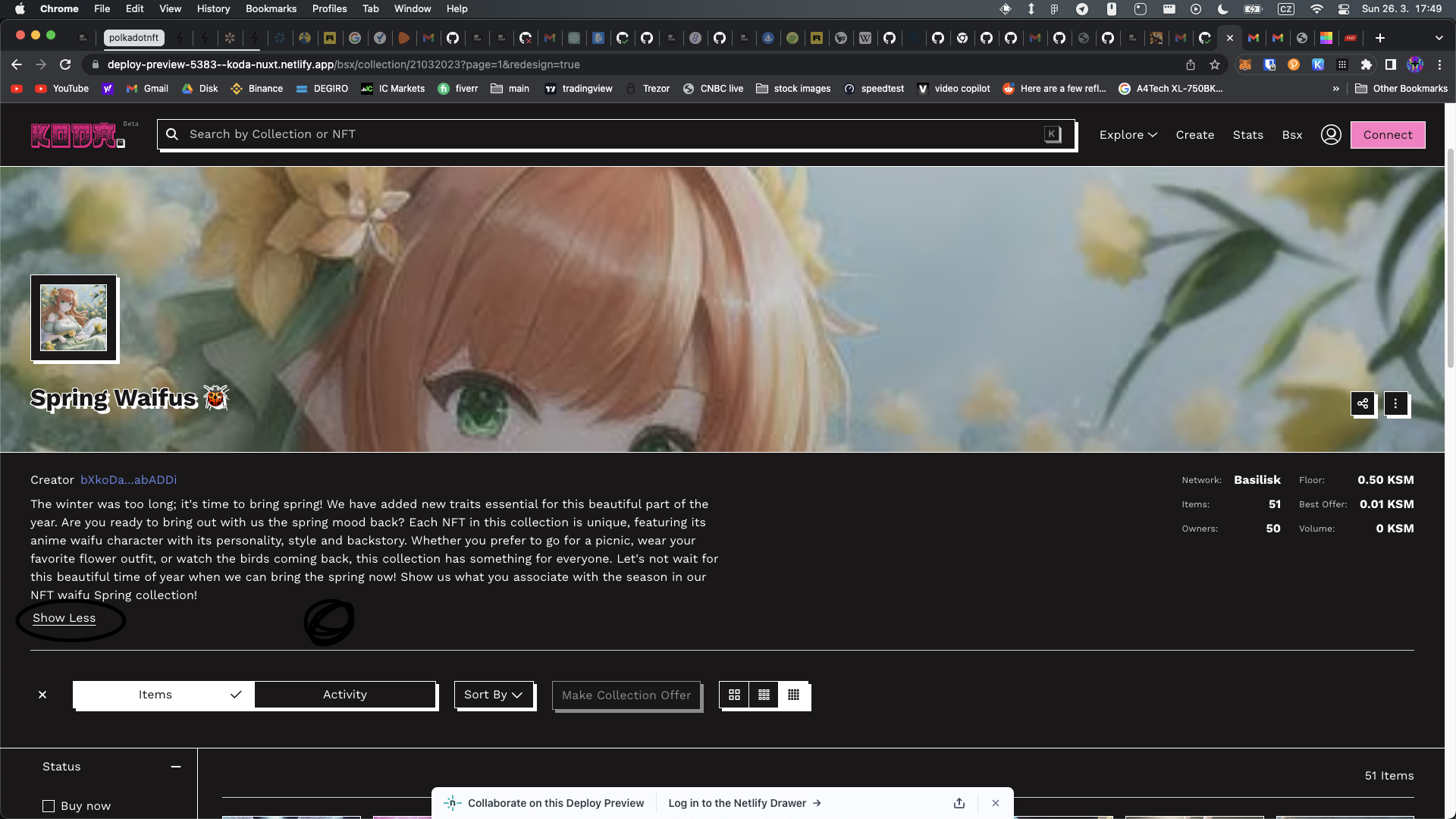The height and width of the screenshot is (819, 1456).
Task: Switch to the Activity tab
Action: [x=345, y=695]
